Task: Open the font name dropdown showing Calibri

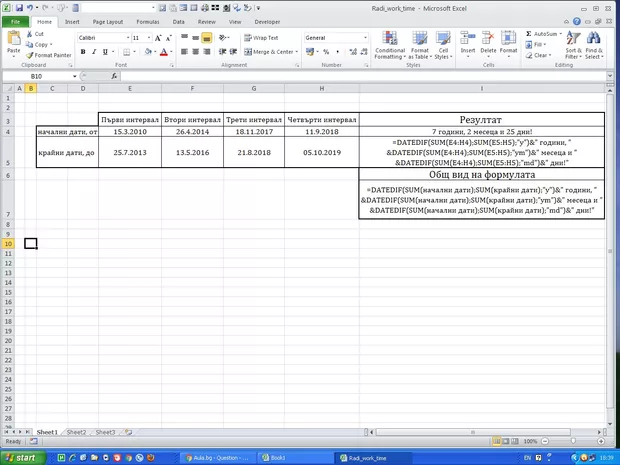Action: point(126,37)
